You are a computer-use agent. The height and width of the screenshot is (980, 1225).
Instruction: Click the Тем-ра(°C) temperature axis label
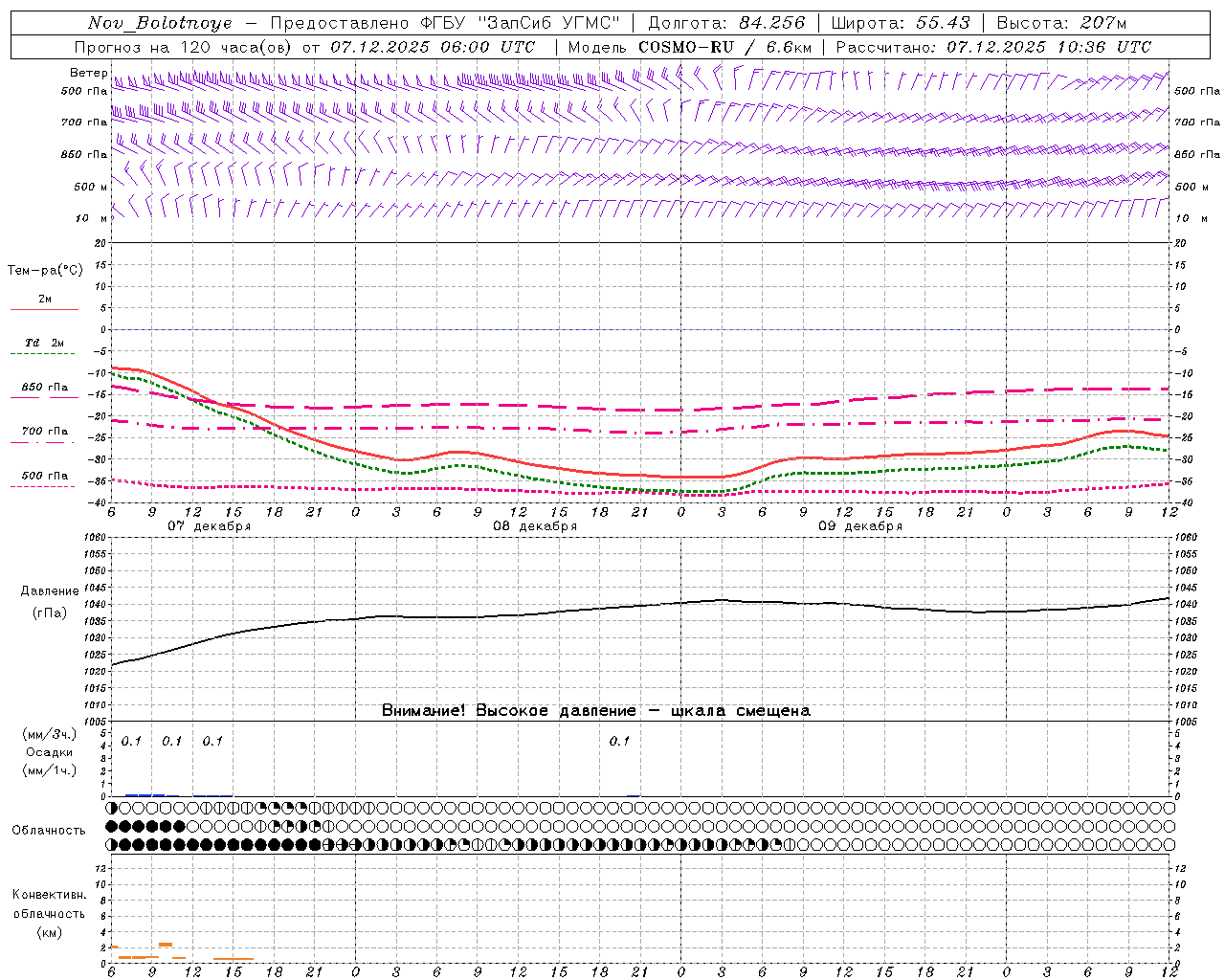45,271
